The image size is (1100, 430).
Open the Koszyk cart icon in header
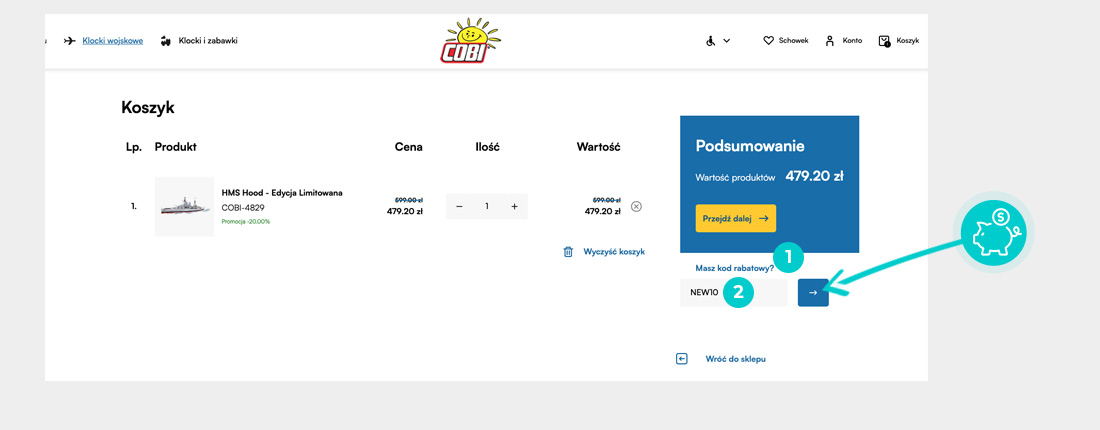coord(884,41)
